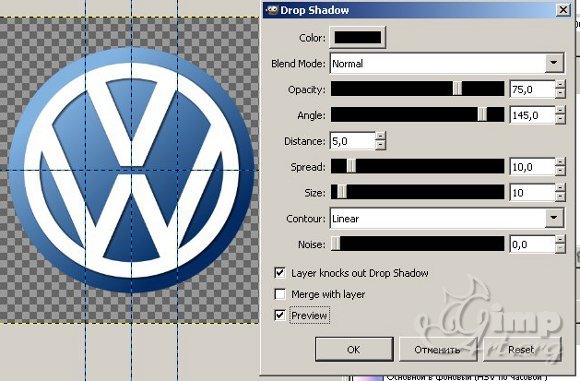
Task: Decrease Distance with the down stepper
Action: [380, 145]
